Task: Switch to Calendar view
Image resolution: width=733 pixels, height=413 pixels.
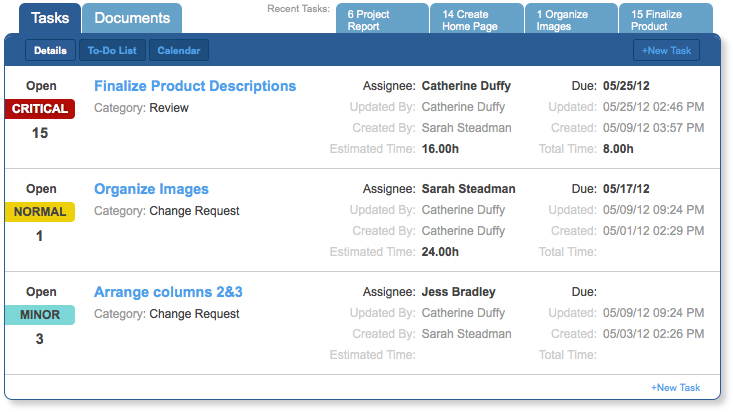Action: 180,50
